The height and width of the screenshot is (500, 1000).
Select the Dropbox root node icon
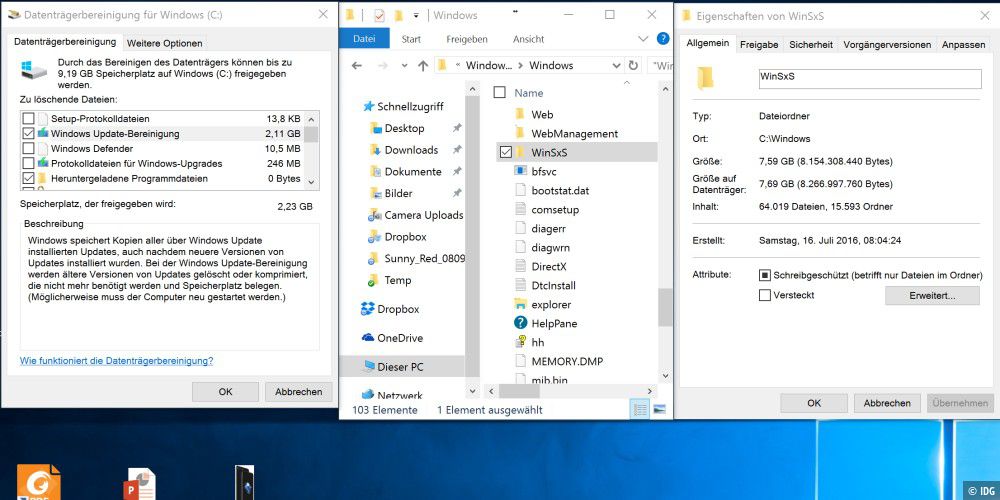pyautogui.click(x=367, y=309)
